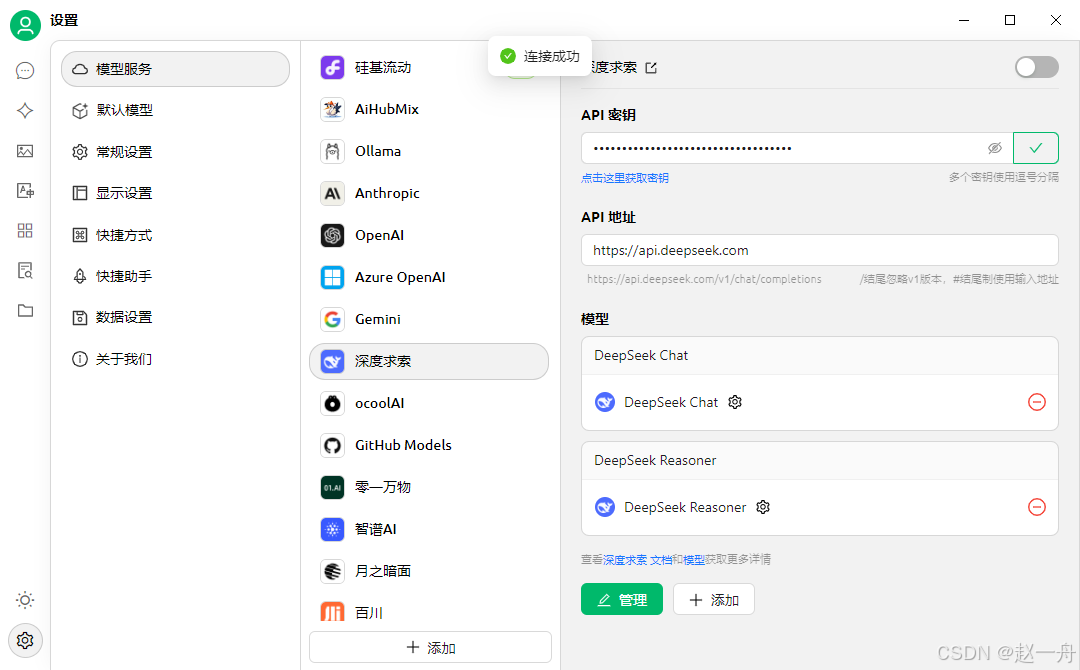Select the 硅基流动 provider
The width and height of the screenshot is (1080, 670).
[x=428, y=67]
